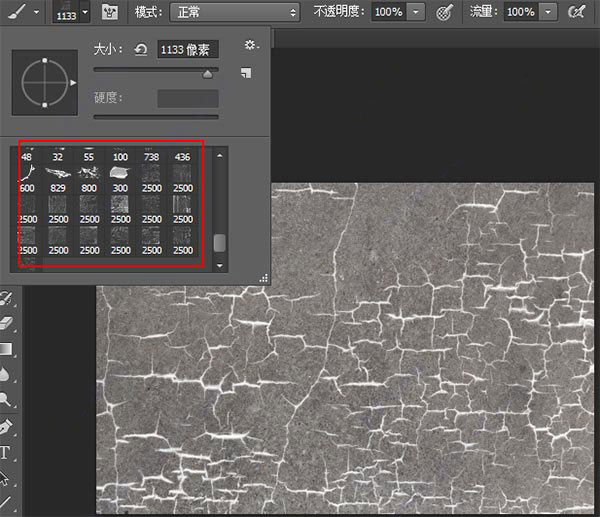Pick the Path Selection arrow tool
The height and width of the screenshot is (517, 600).
[x=6, y=478]
